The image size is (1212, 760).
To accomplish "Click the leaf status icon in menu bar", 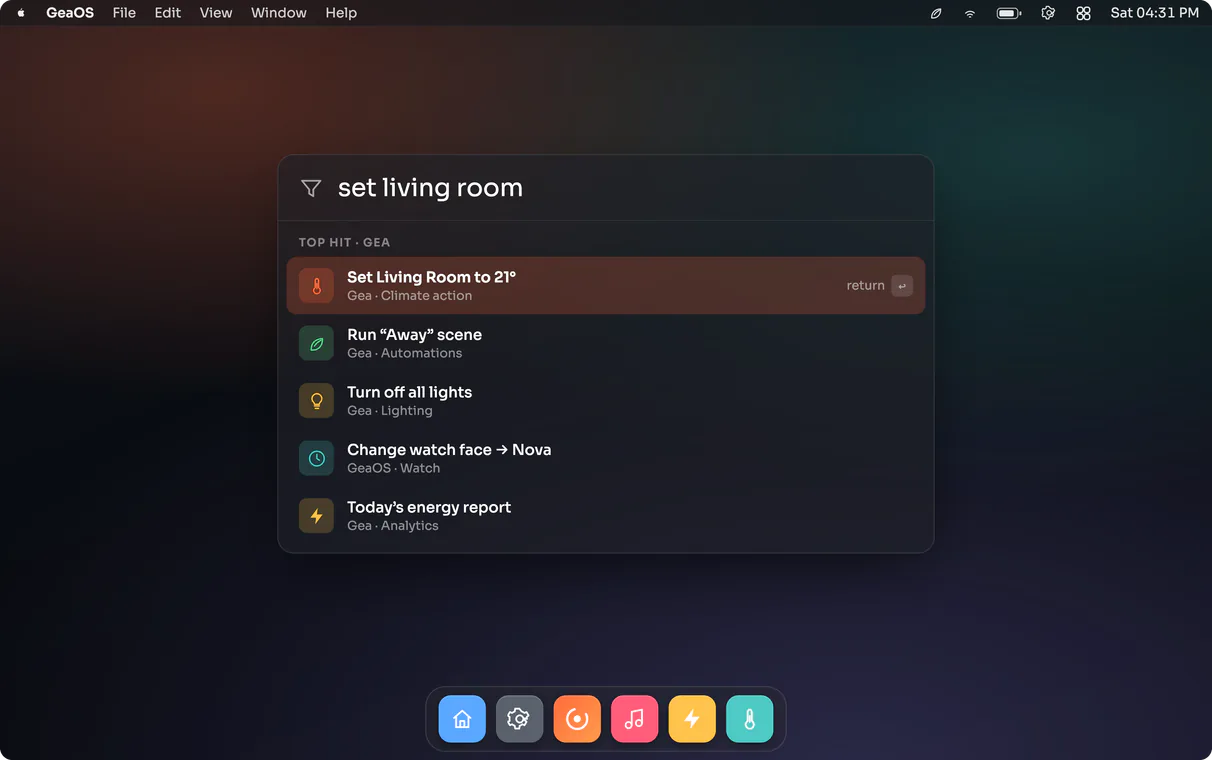I will 936,13.
